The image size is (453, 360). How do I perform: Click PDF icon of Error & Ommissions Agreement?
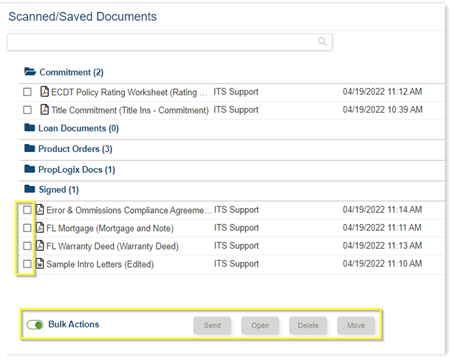[40, 210]
